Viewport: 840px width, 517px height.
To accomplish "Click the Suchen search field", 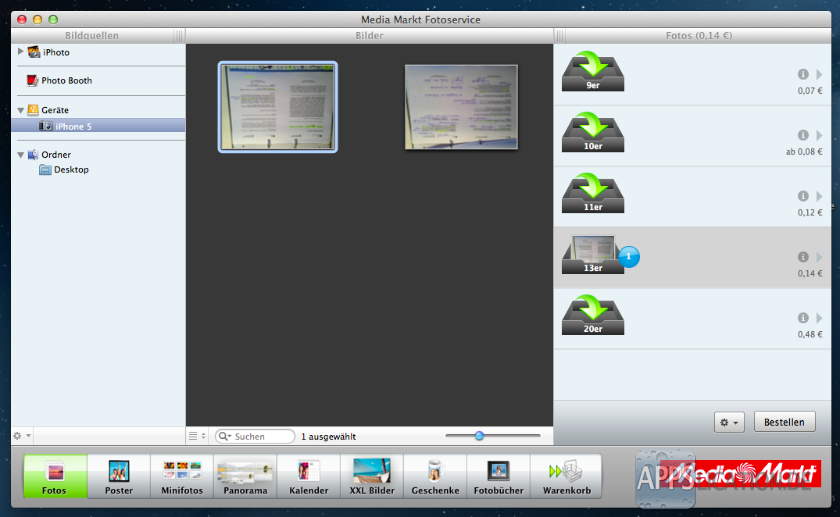I will coord(255,436).
